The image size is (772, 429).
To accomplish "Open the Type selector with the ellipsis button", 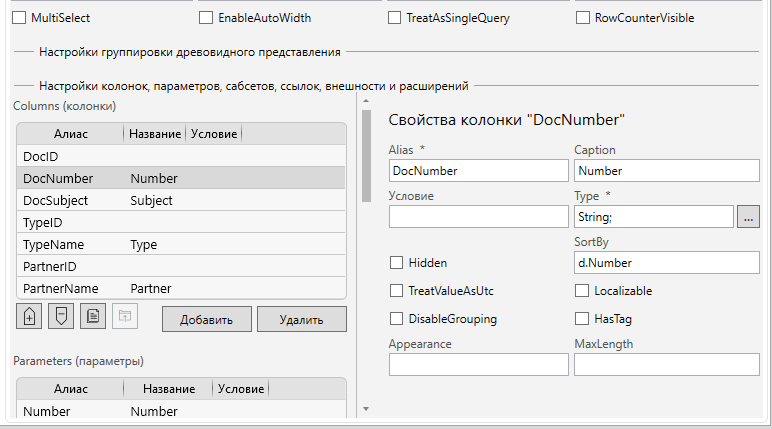I will coord(748,216).
